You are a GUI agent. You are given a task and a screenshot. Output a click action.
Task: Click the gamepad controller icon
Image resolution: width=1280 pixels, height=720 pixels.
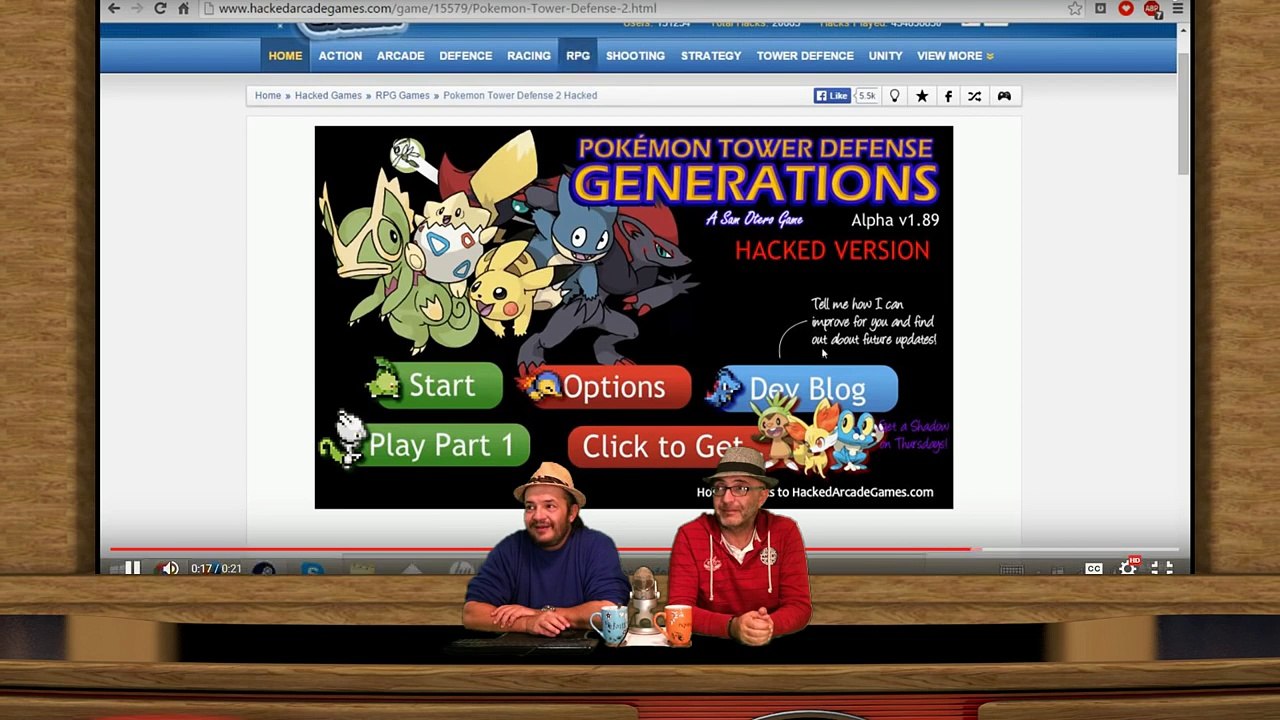pyautogui.click(x=1004, y=96)
